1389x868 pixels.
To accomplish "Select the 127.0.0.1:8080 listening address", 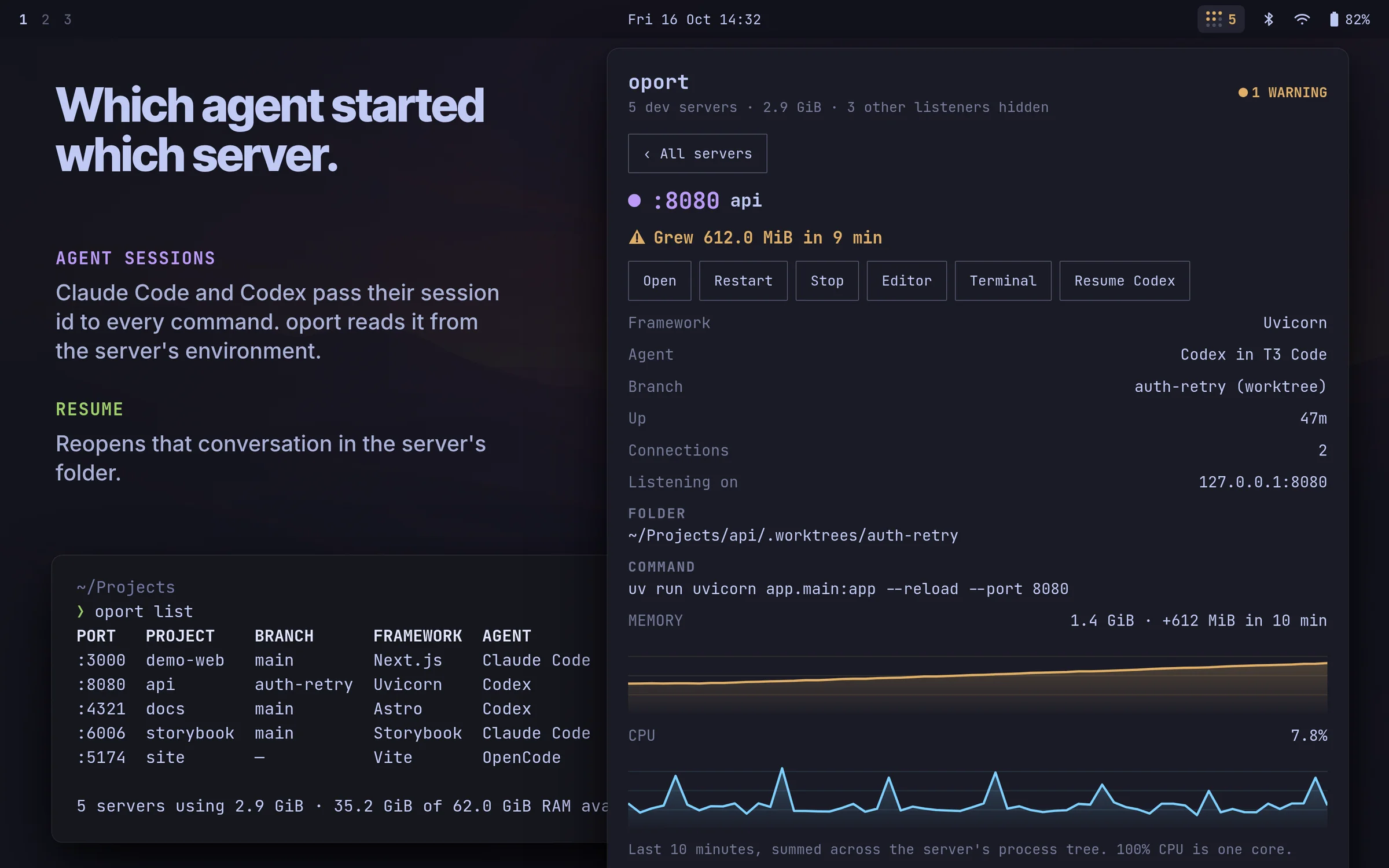I will [1263, 482].
